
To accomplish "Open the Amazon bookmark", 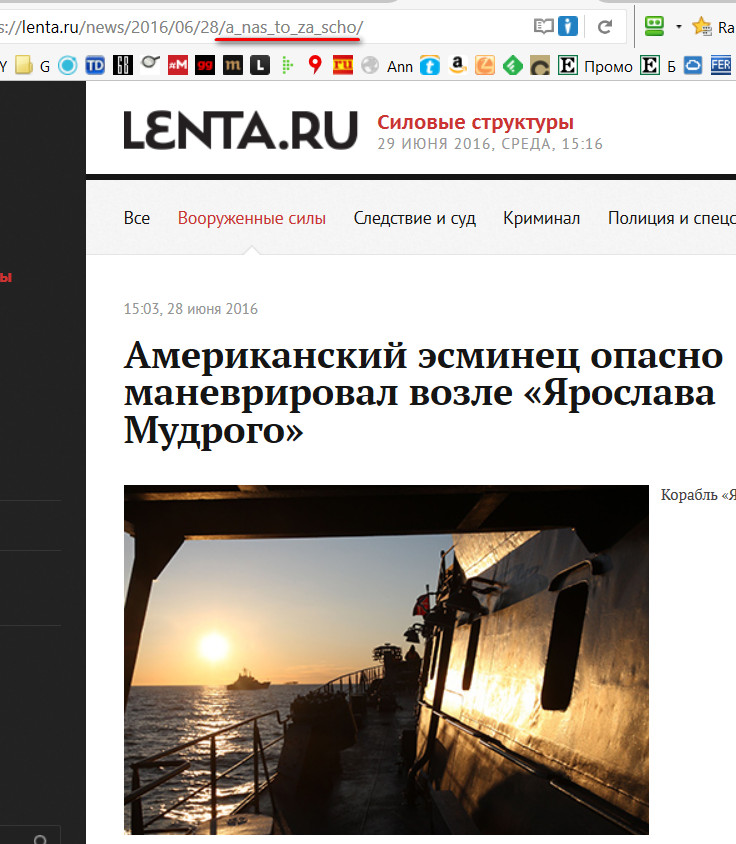I will (458, 66).
